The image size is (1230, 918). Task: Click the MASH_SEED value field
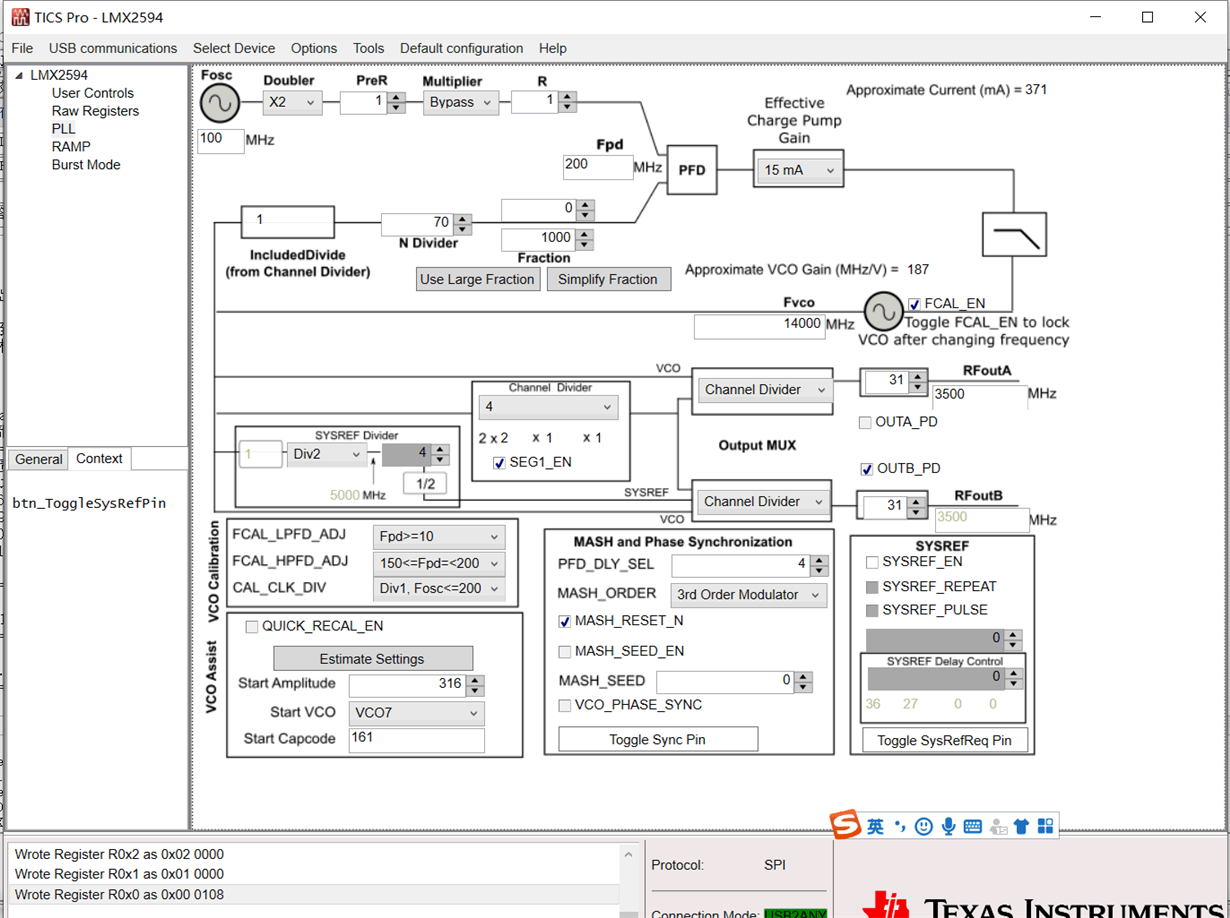(x=725, y=681)
